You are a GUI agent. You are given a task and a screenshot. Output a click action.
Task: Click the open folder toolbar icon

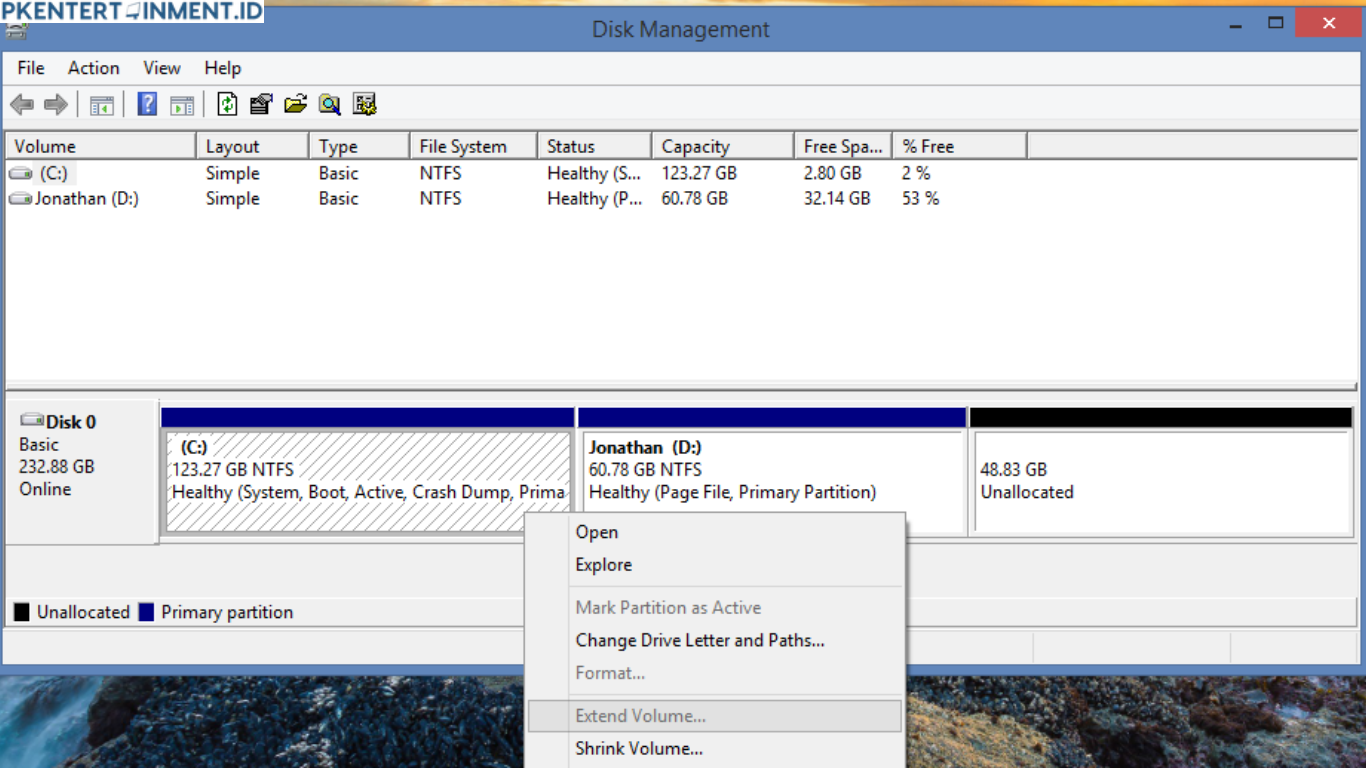(295, 105)
